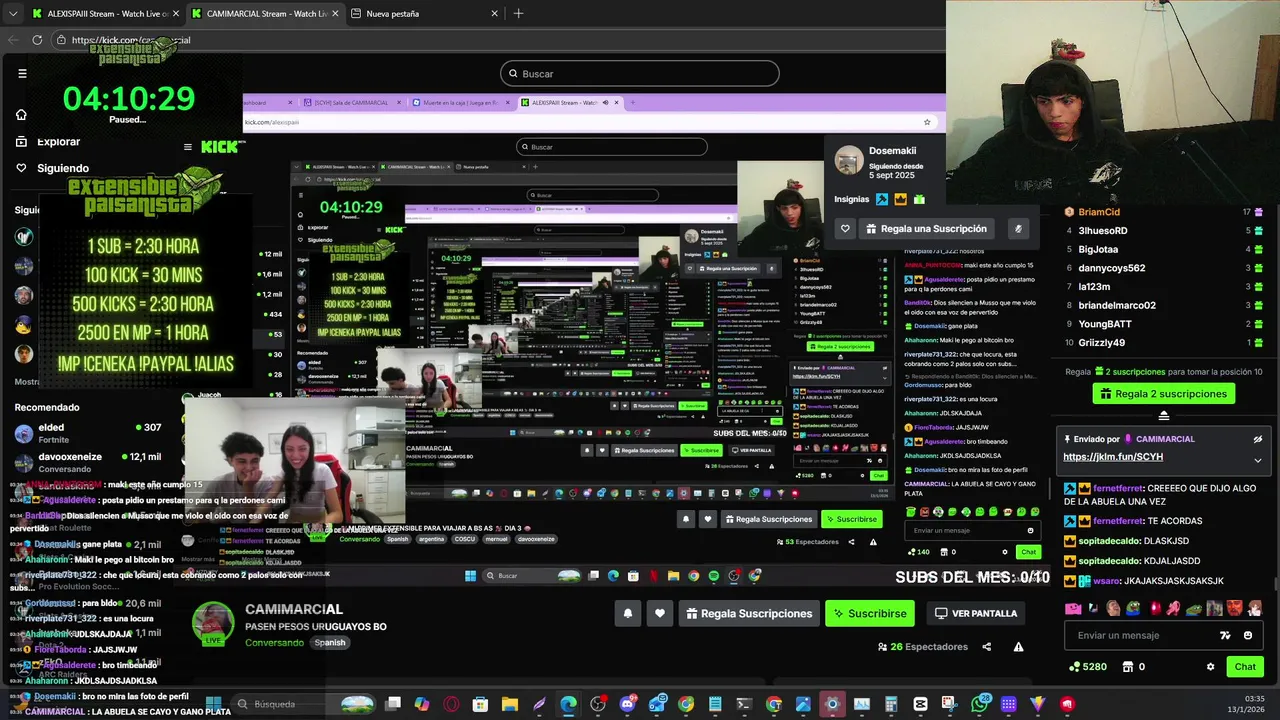Open Opera from the Windows taskbar
This screenshot has width=1280, height=720.
tap(451, 704)
